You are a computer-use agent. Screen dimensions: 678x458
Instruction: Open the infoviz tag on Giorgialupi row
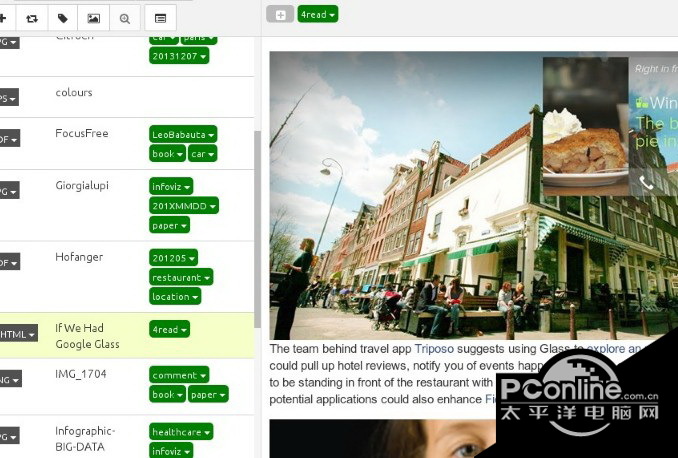pyautogui.click(x=171, y=186)
